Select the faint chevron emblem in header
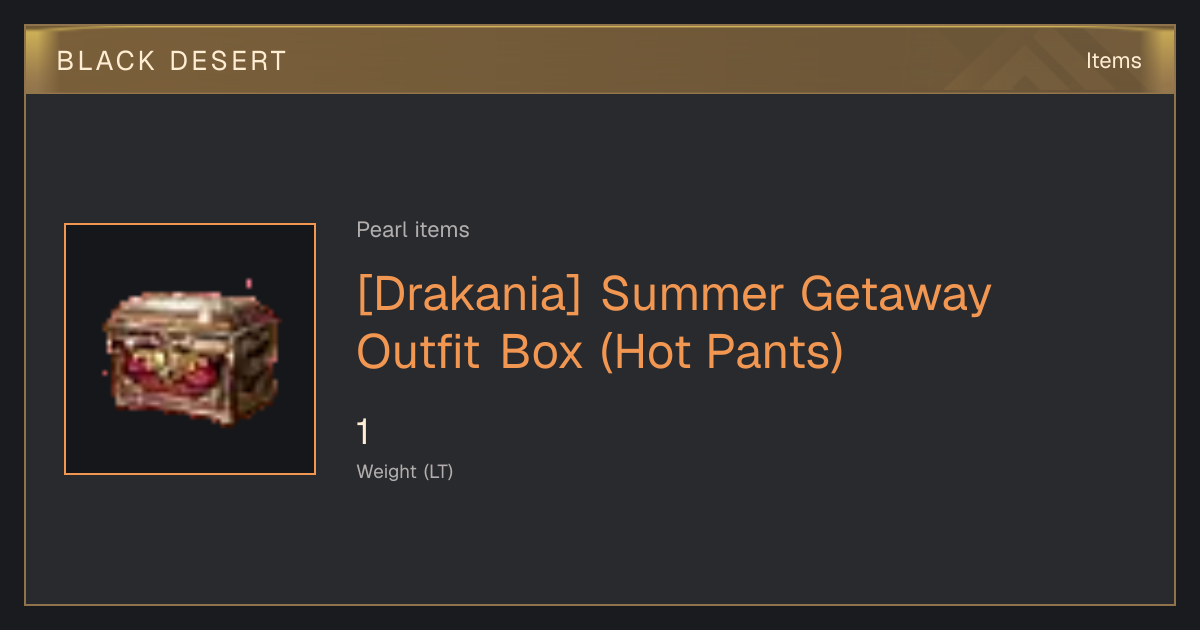Screen dimensions: 1200x630 [1028, 61]
